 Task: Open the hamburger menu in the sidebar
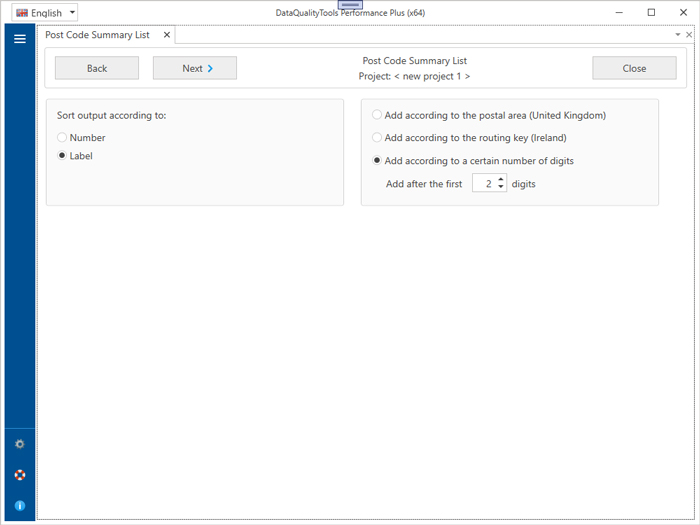(x=19, y=39)
